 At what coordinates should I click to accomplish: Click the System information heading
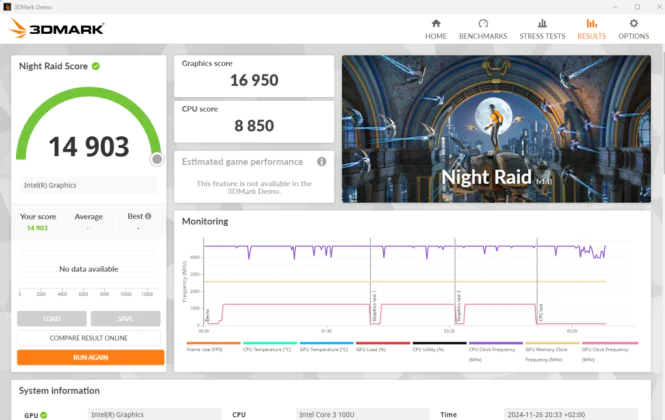tap(59, 391)
